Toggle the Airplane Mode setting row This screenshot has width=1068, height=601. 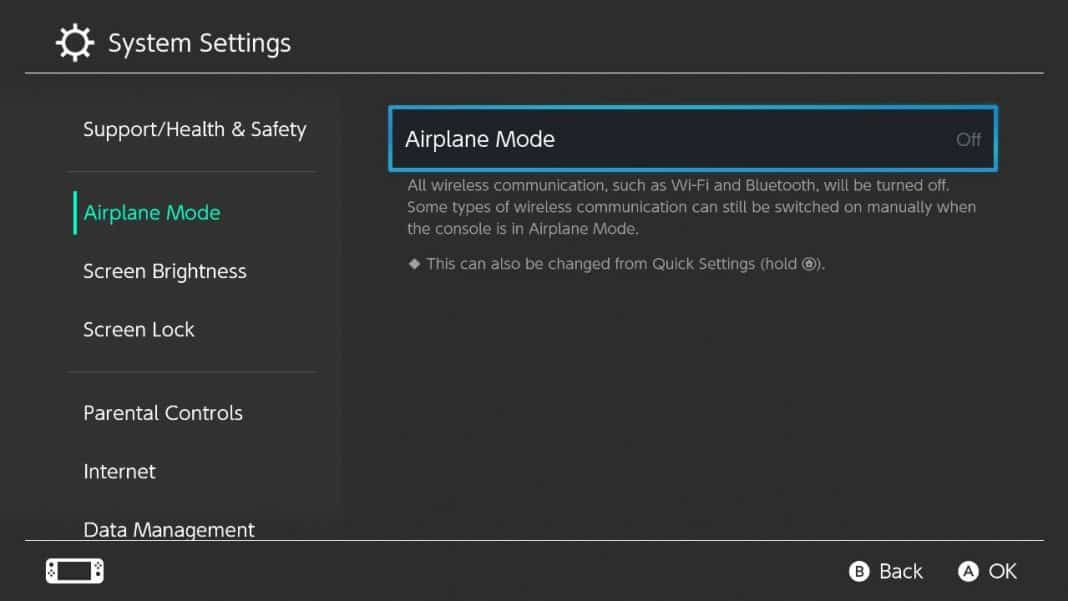point(692,139)
